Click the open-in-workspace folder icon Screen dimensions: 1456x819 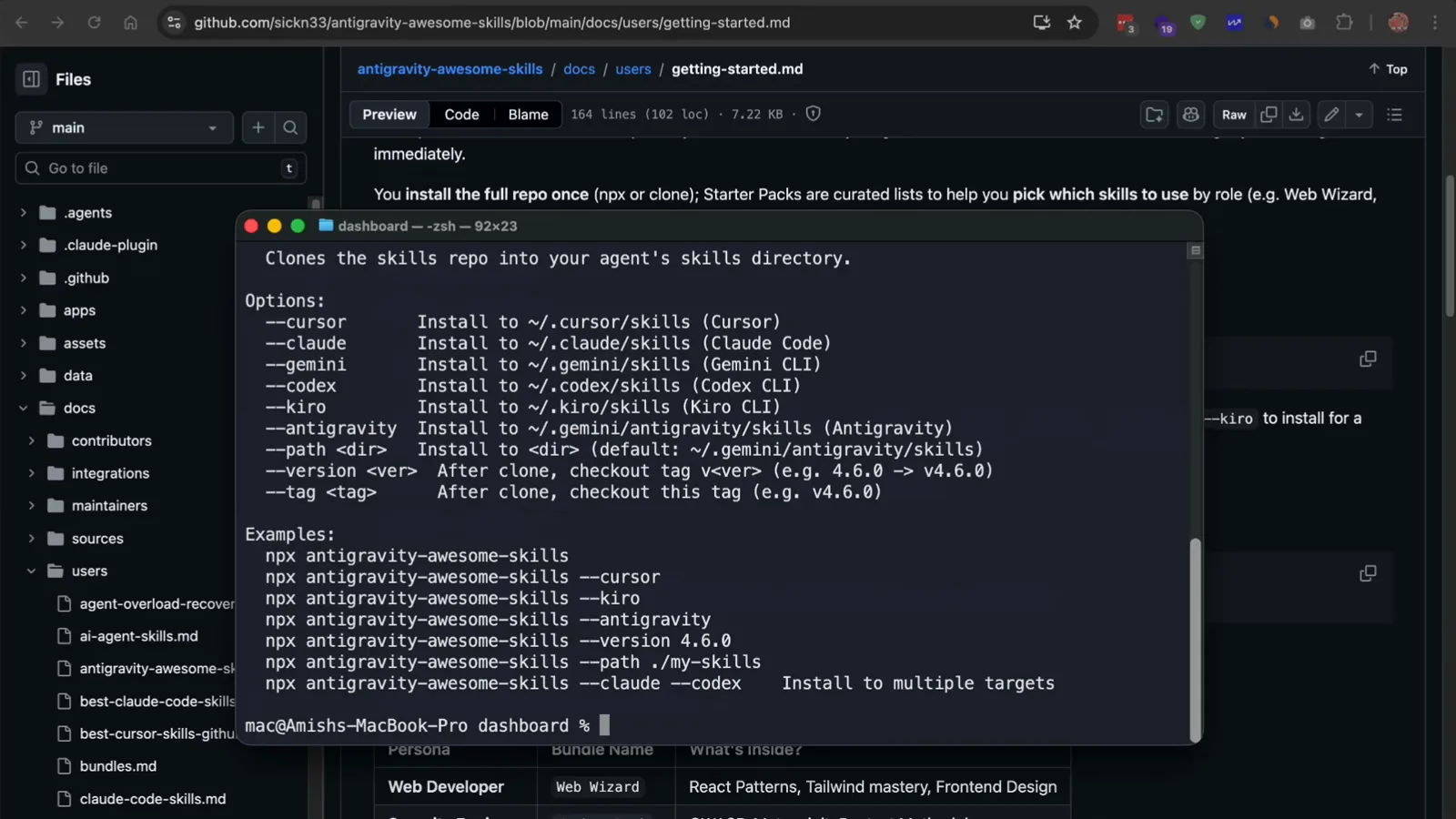1155,115
